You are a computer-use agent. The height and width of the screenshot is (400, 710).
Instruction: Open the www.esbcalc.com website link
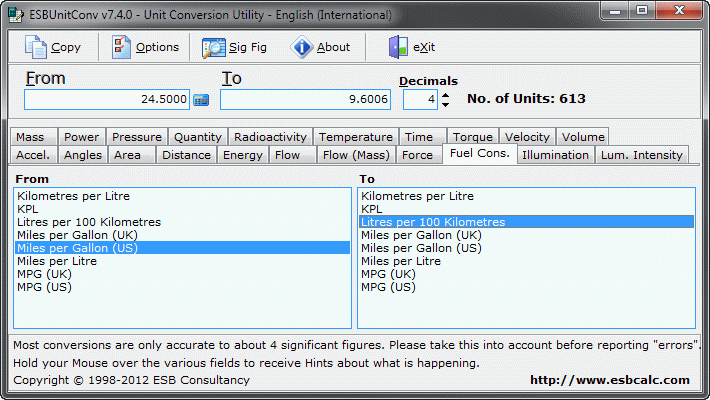(x=609, y=380)
